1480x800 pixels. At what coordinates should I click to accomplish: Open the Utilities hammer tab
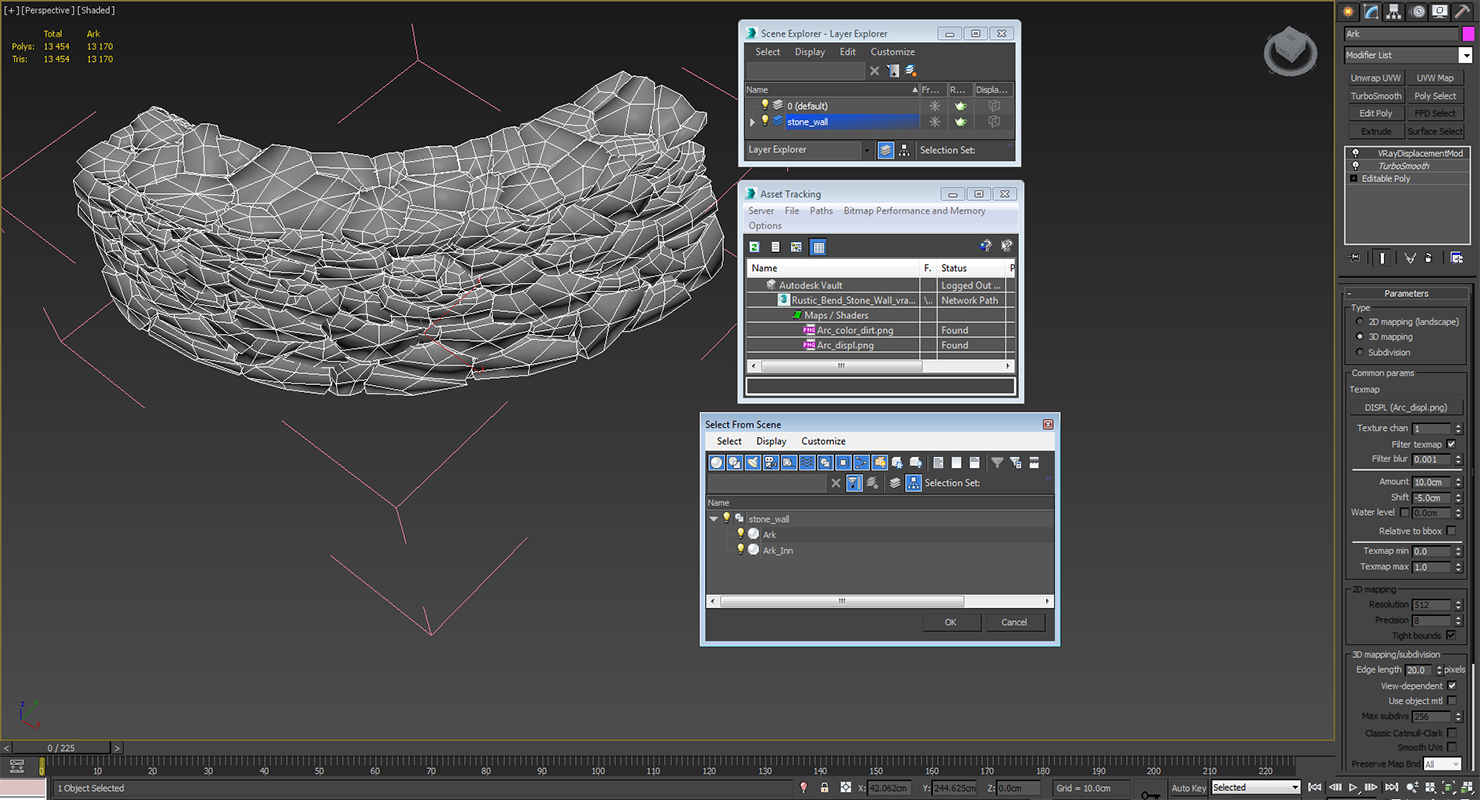pyautogui.click(x=1462, y=12)
